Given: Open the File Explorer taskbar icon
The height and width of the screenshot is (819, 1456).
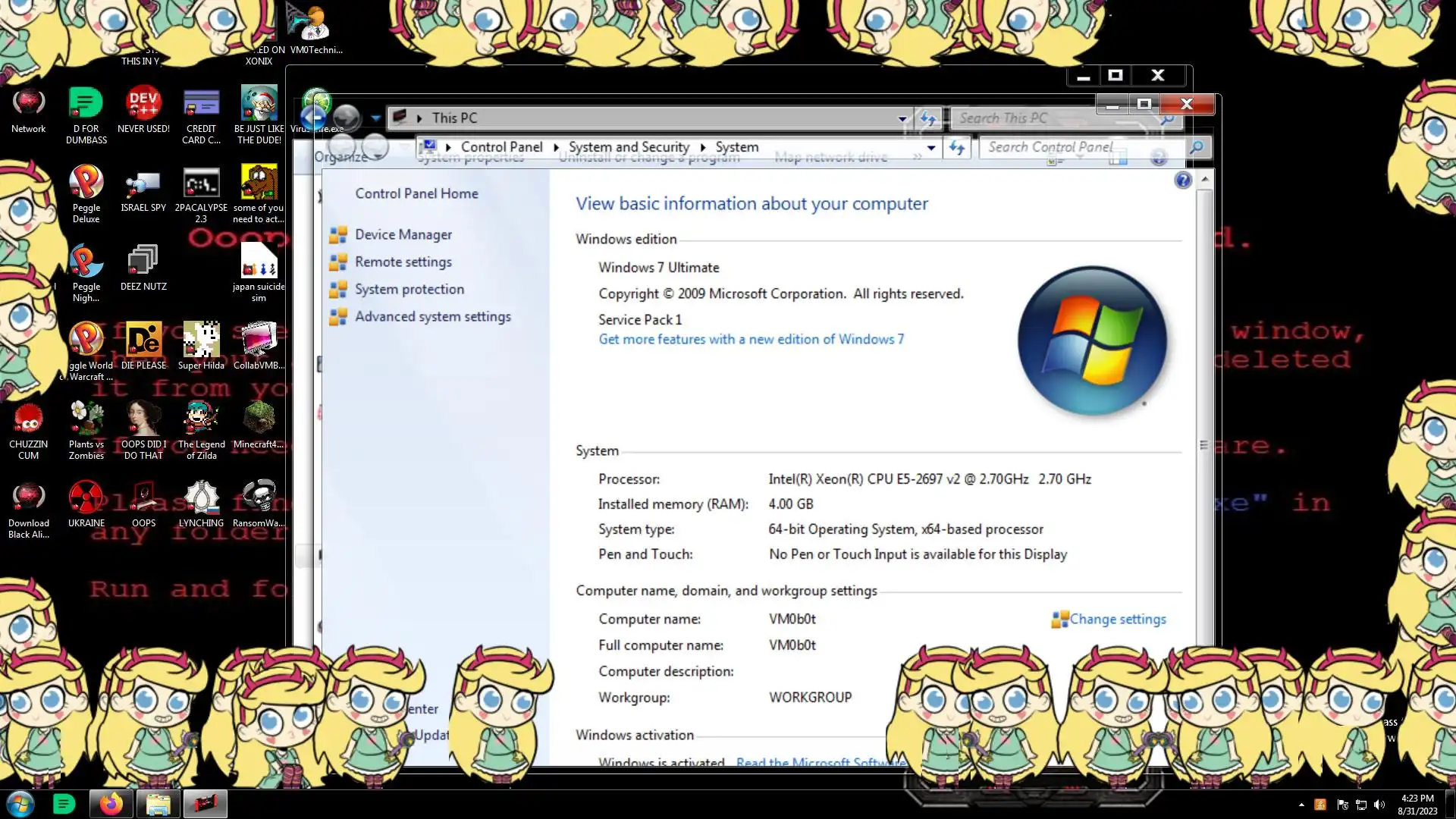Looking at the screenshot, I should tap(158, 804).
